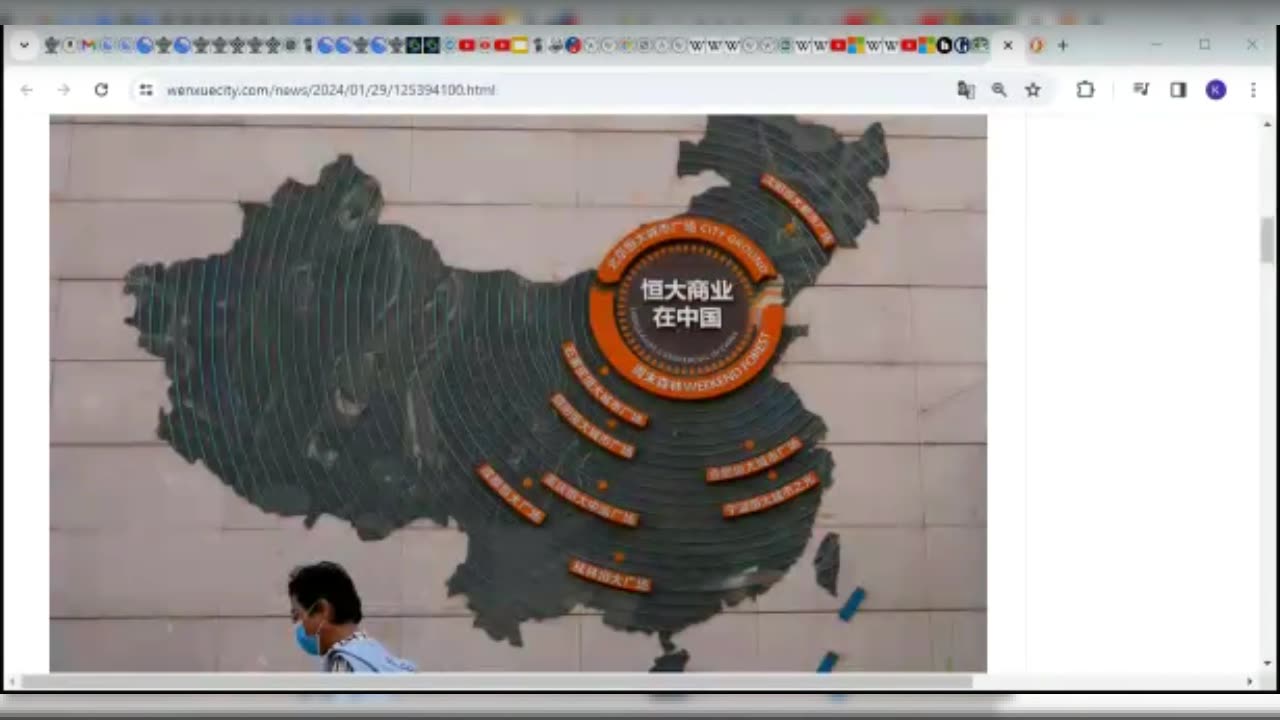The height and width of the screenshot is (720, 1280).
Task: Open the Extensions puzzle icon
Action: tap(1085, 90)
